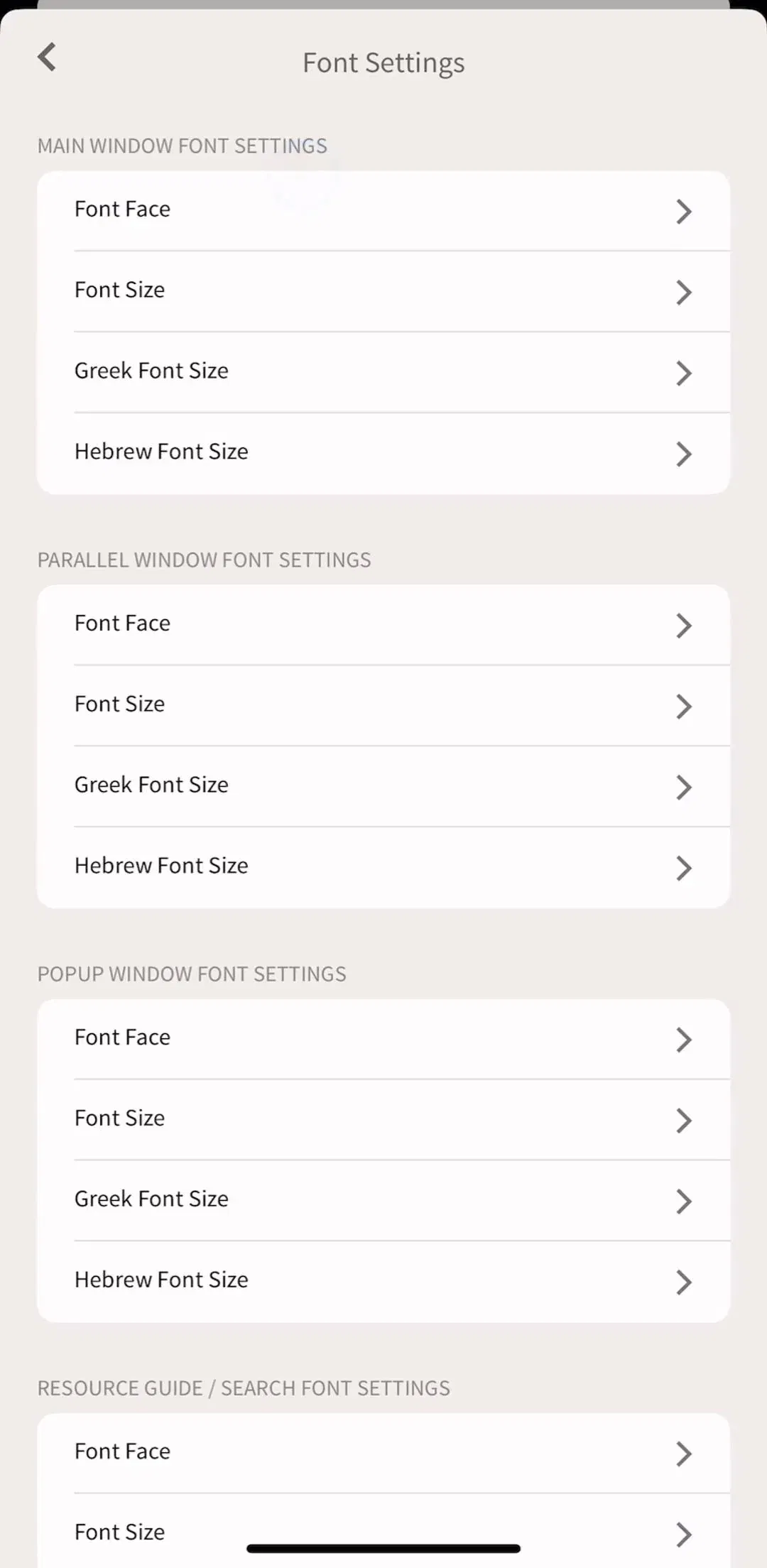Open Parallel Window Font Face
Screen dimensions: 767x1568
coord(383,625)
